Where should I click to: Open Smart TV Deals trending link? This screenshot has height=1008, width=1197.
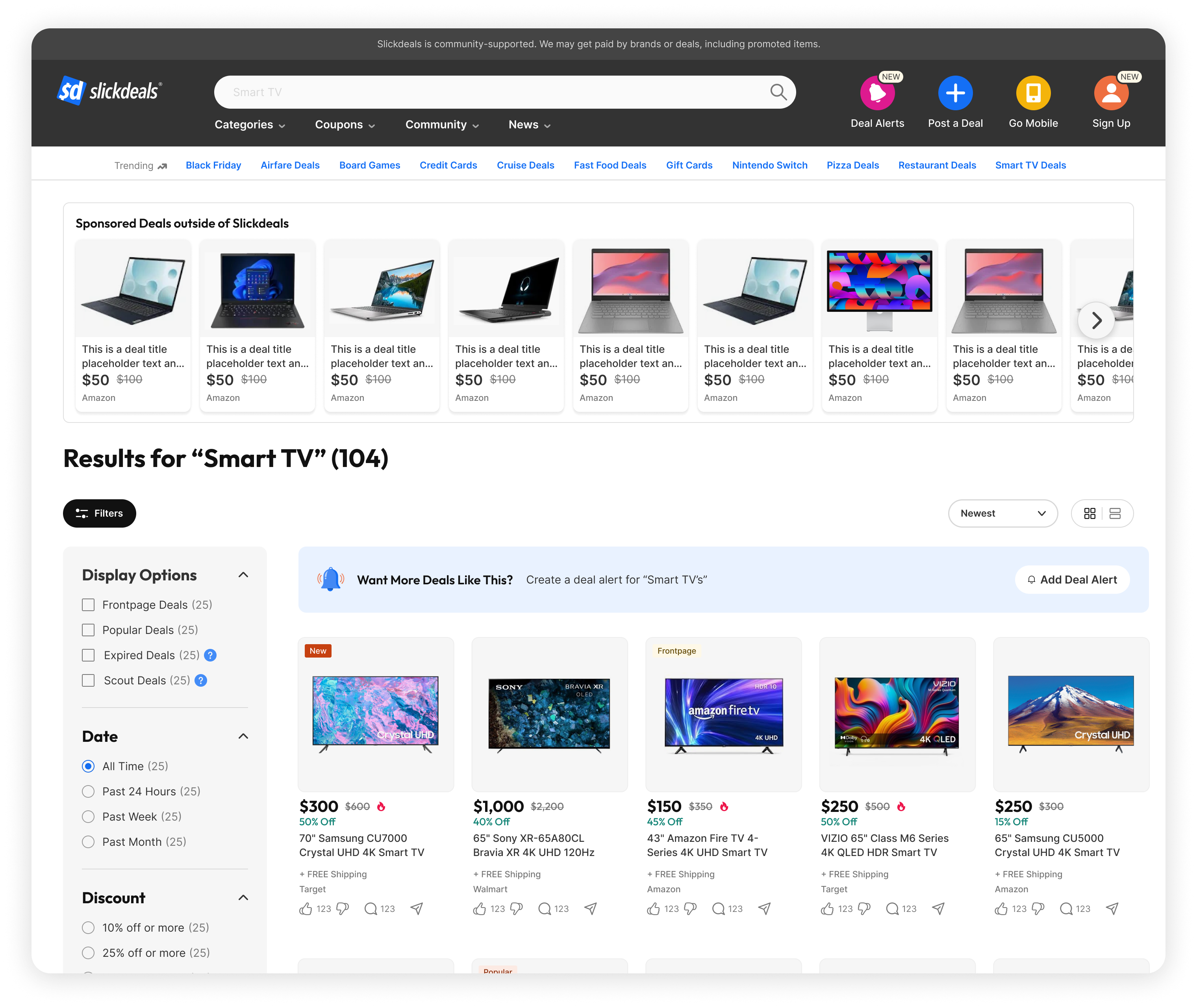point(1030,165)
